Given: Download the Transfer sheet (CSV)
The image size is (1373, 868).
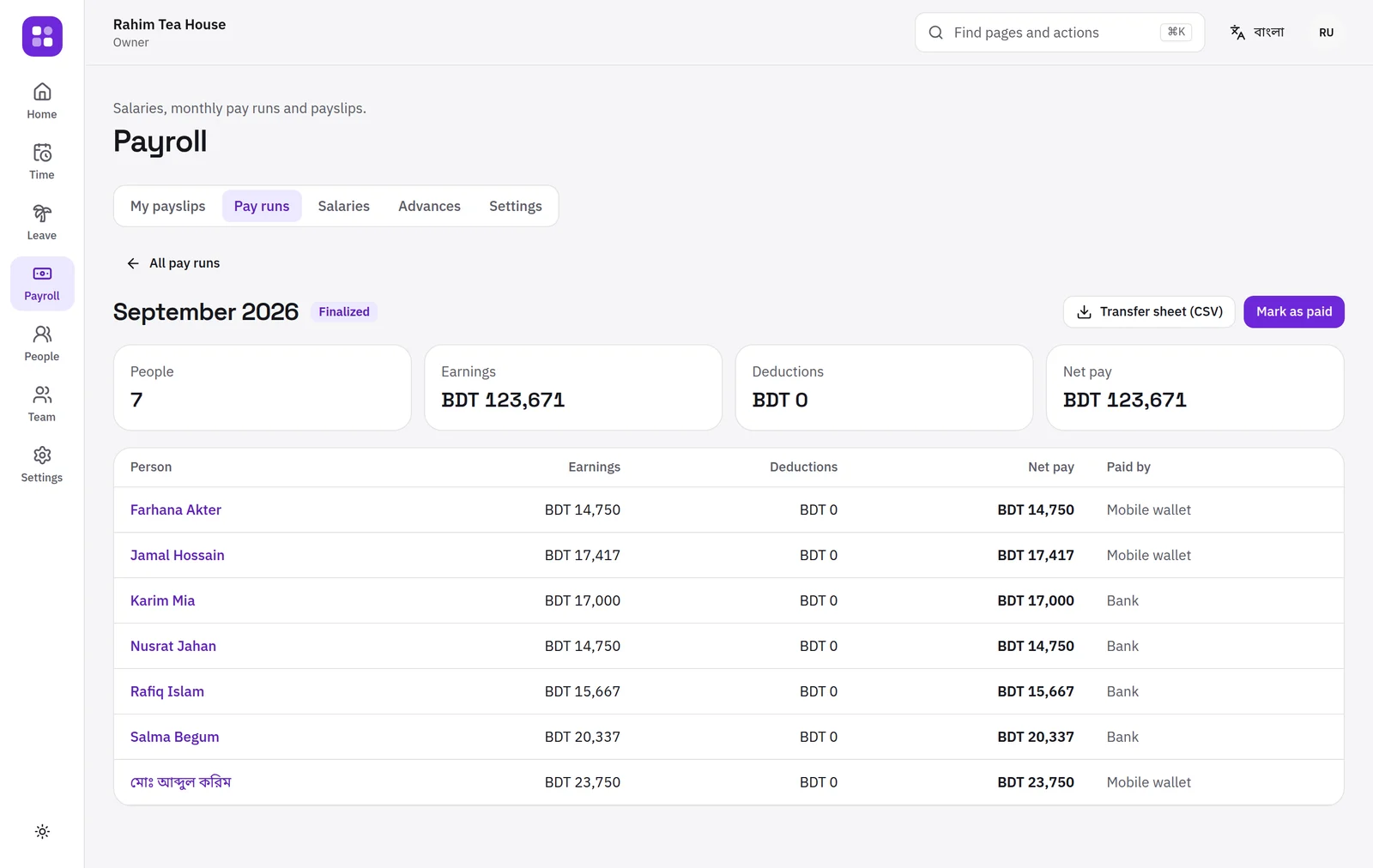Looking at the screenshot, I should (1149, 311).
